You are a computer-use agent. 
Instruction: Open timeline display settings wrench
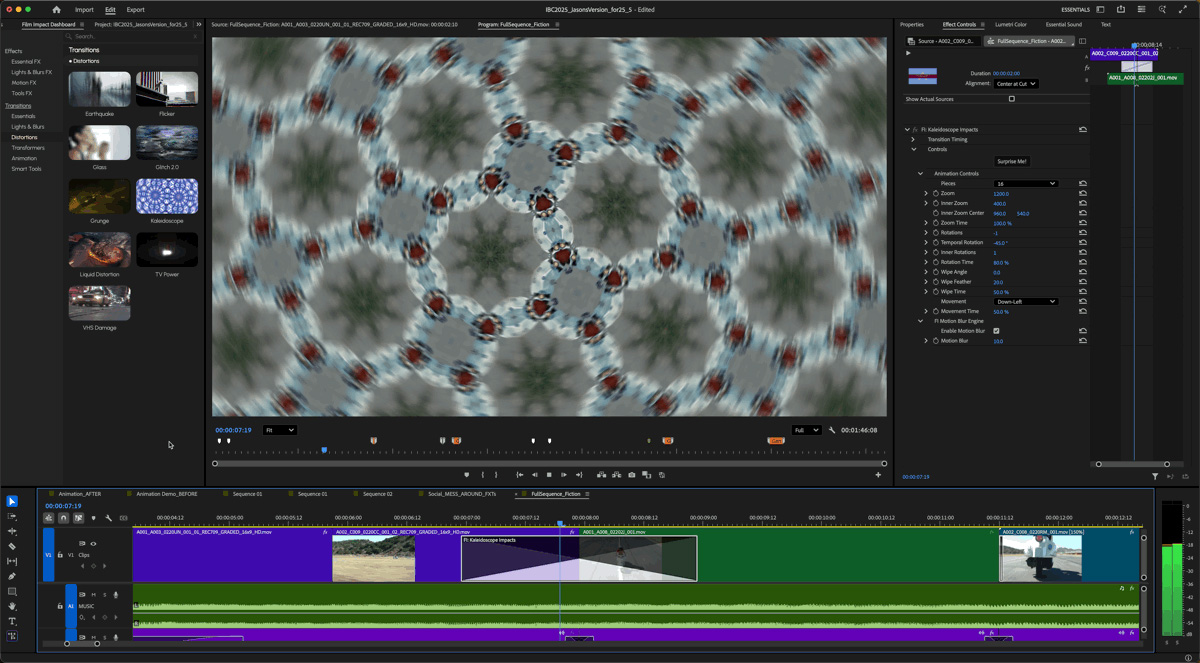(108, 518)
